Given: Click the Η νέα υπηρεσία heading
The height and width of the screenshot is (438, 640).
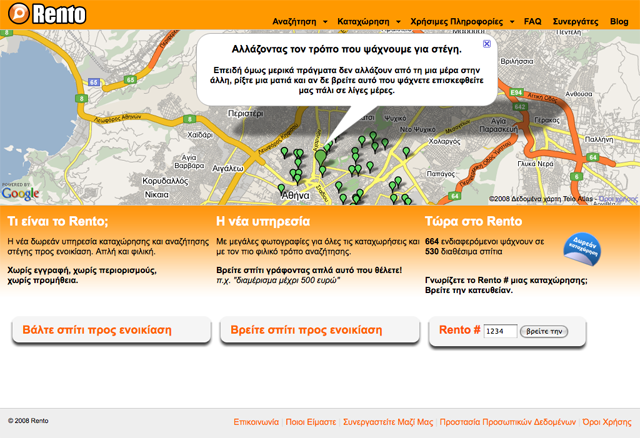Looking at the screenshot, I should (263, 221).
